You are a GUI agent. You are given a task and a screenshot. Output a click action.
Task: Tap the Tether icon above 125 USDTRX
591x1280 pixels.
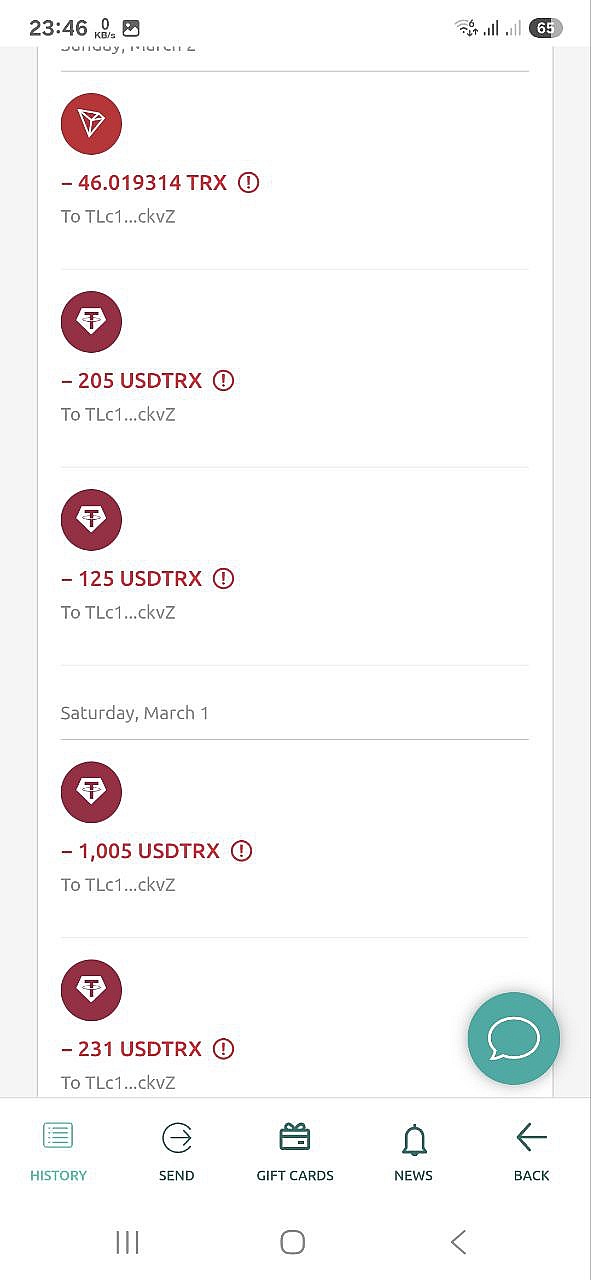pyautogui.click(x=91, y=520)
